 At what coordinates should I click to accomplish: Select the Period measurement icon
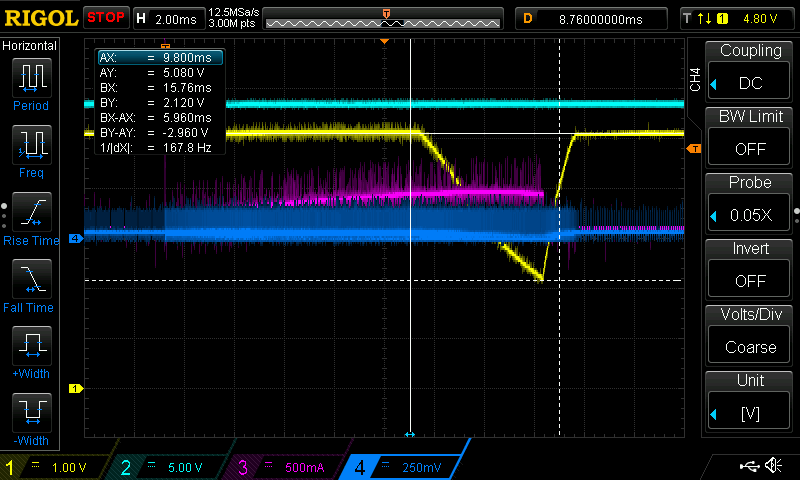click(32, 78)
